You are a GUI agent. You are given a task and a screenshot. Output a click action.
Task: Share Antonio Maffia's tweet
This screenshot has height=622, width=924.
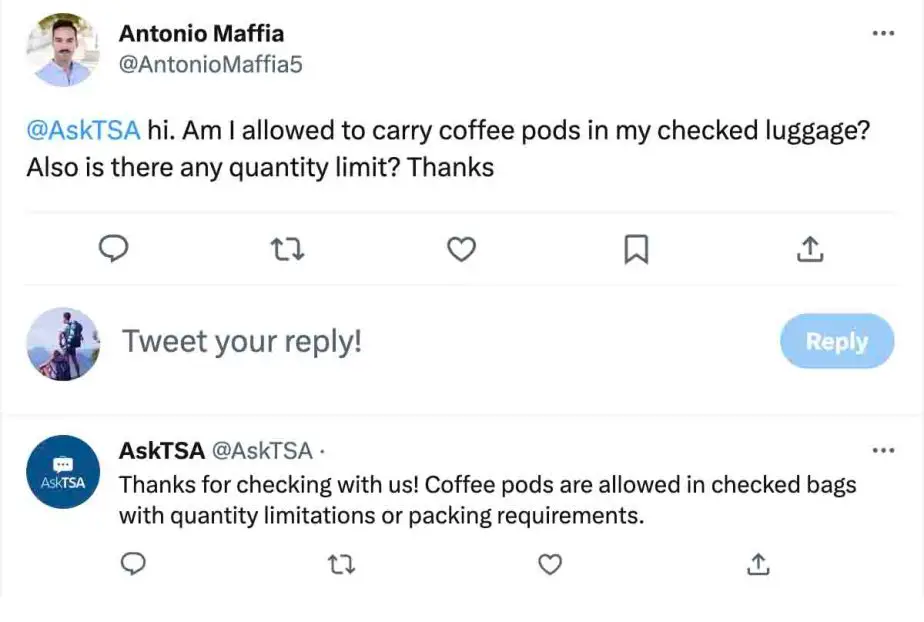(x=810, y=249)
